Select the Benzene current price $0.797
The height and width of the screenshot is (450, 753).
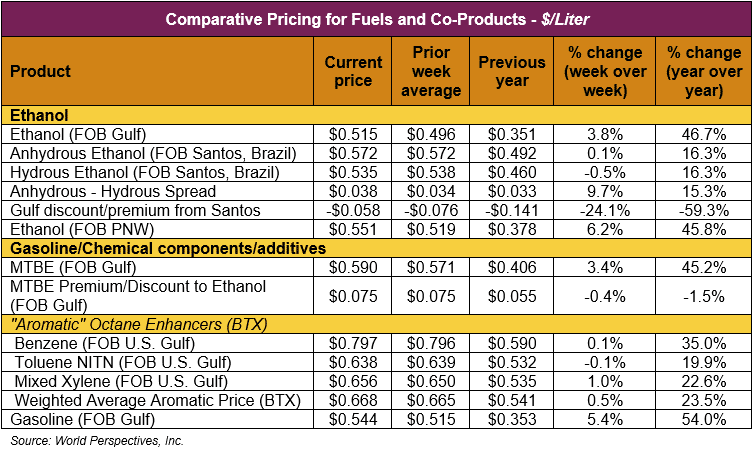[x=354, y=343]
